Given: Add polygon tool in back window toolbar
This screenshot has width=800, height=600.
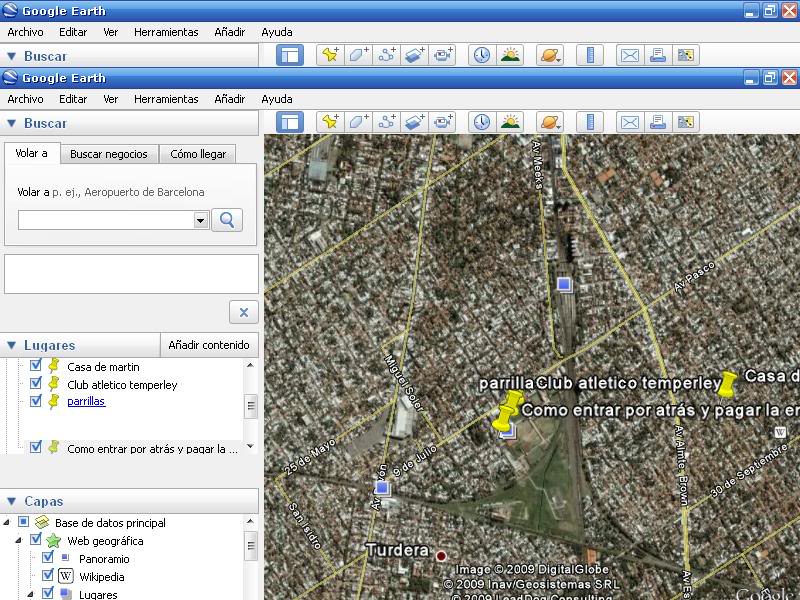Looking at the screenshot, I should (x=359, y=55).
